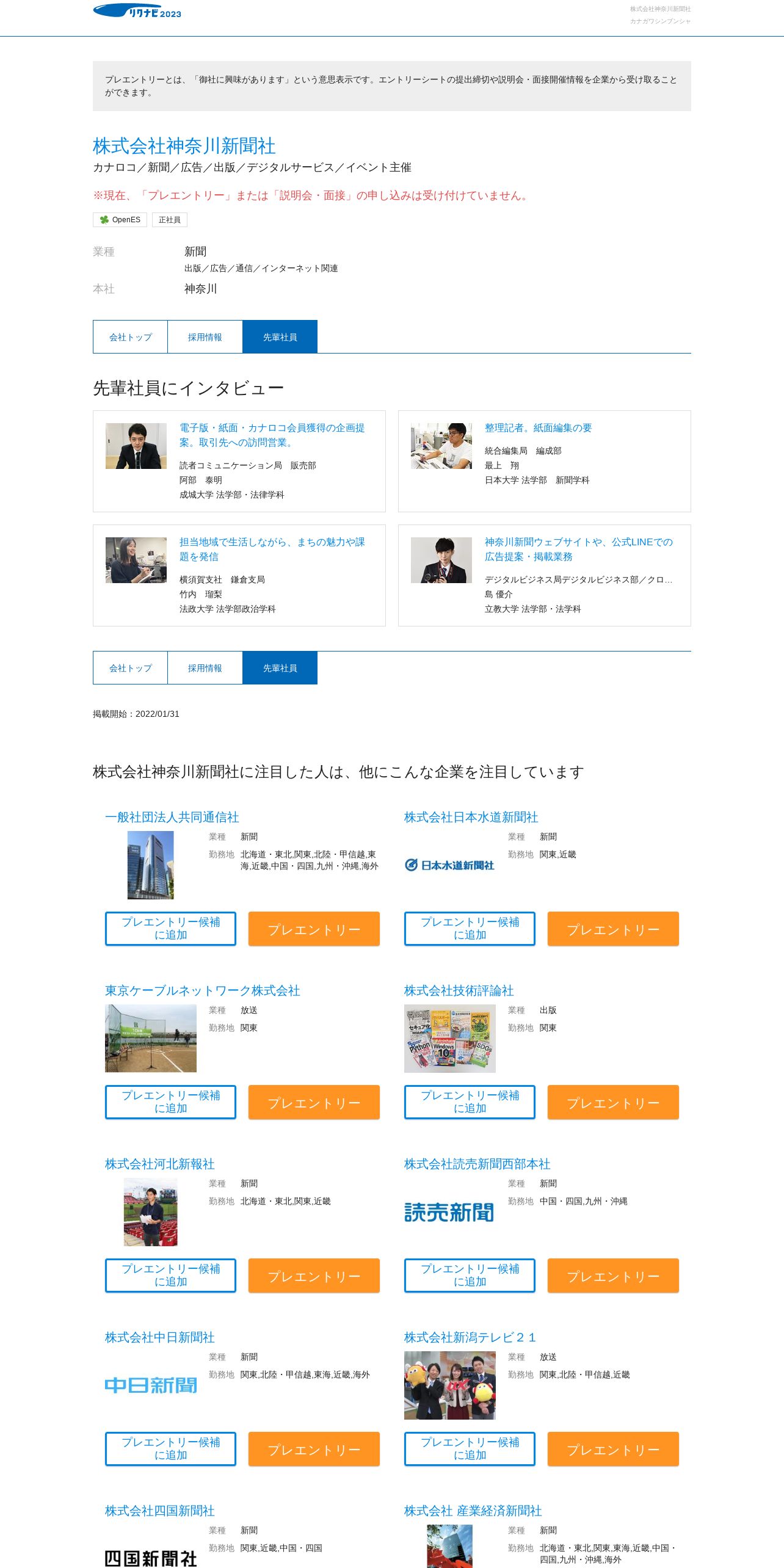Click the 技術評論社 books thumbnail
The image size is (784, 1568).
[x=450, y=1038]
